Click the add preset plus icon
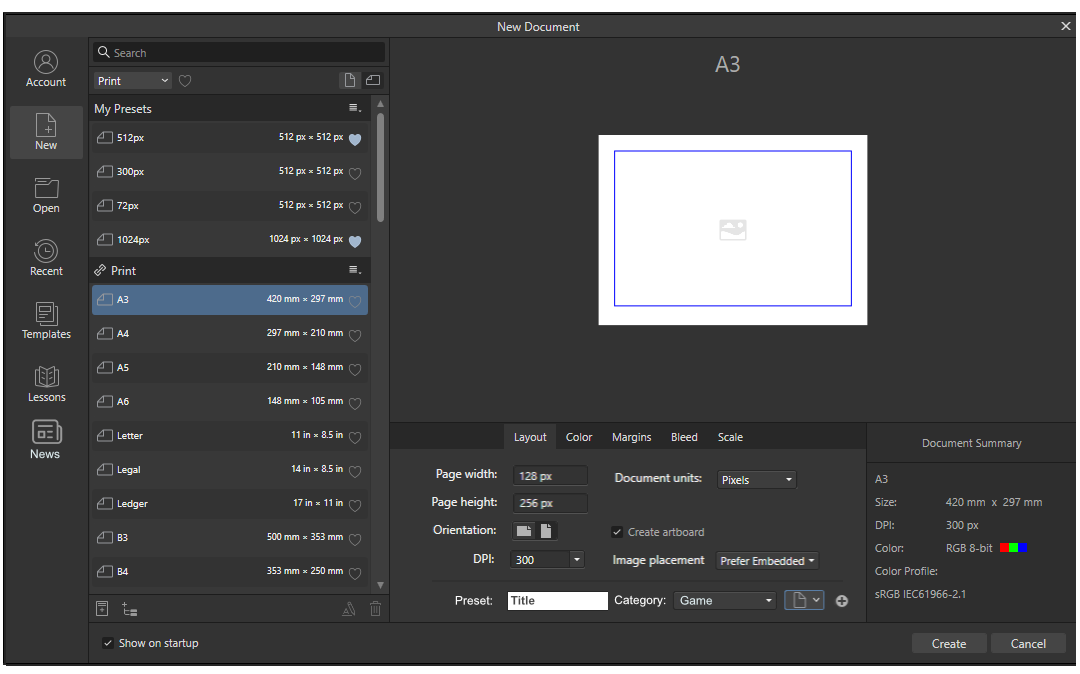 coord(842,601)
